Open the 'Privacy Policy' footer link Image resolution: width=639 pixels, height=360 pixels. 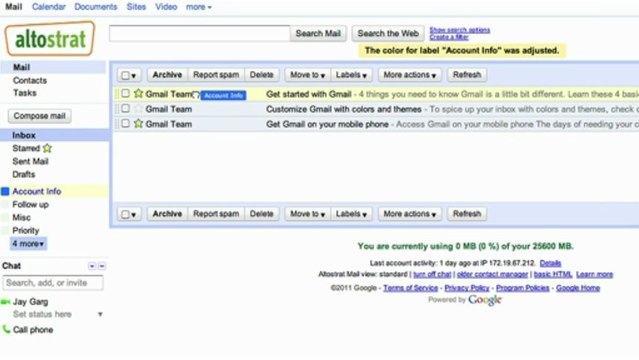pos(467,288)
